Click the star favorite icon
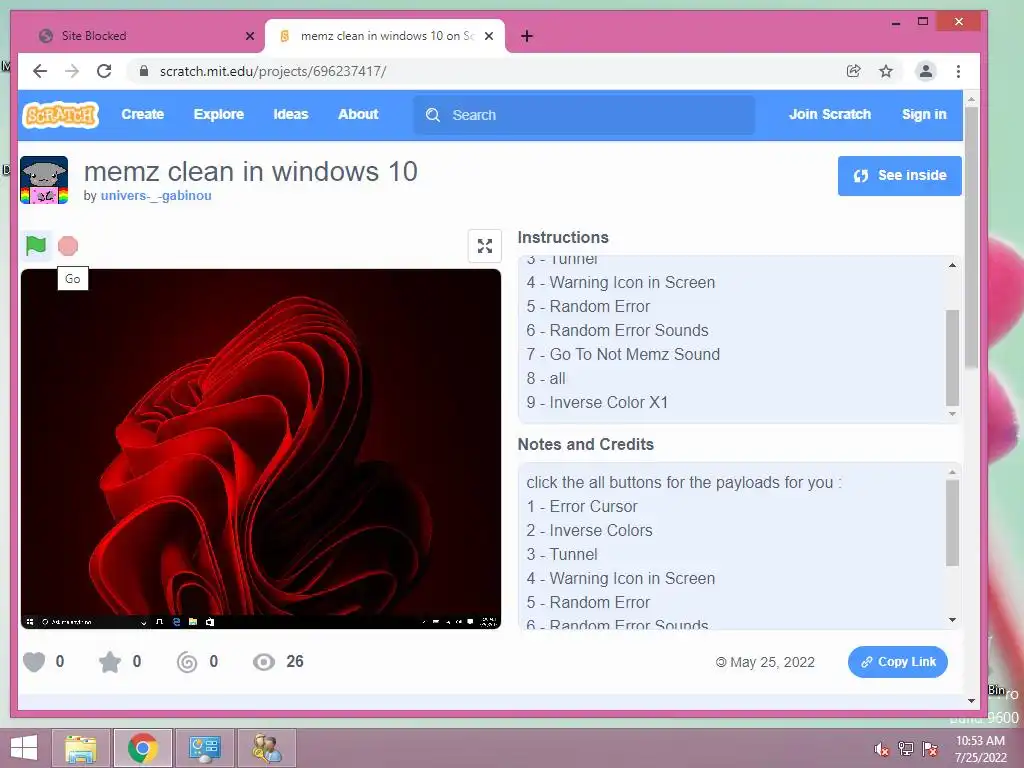 click(x=110, y=662)
